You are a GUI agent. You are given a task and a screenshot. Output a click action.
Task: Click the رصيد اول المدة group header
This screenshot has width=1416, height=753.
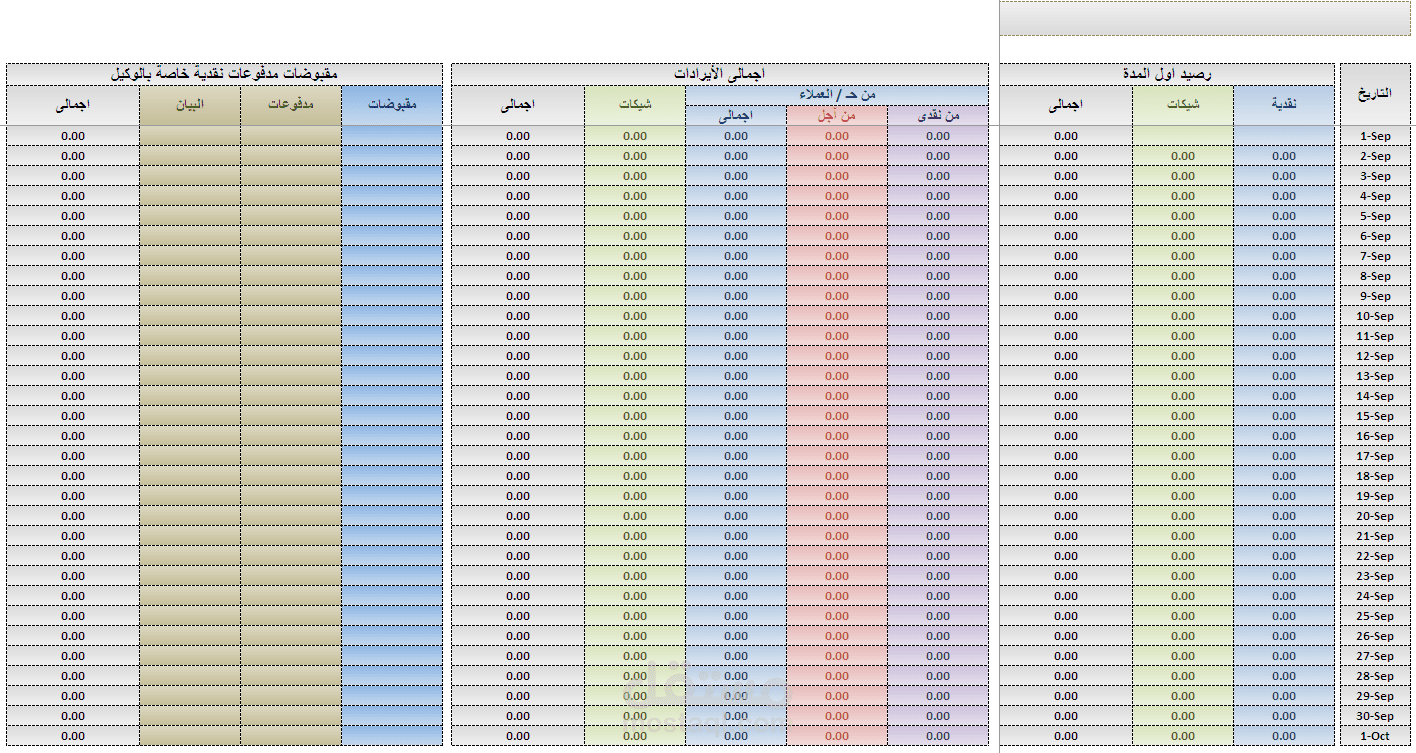pos(1167,75)
